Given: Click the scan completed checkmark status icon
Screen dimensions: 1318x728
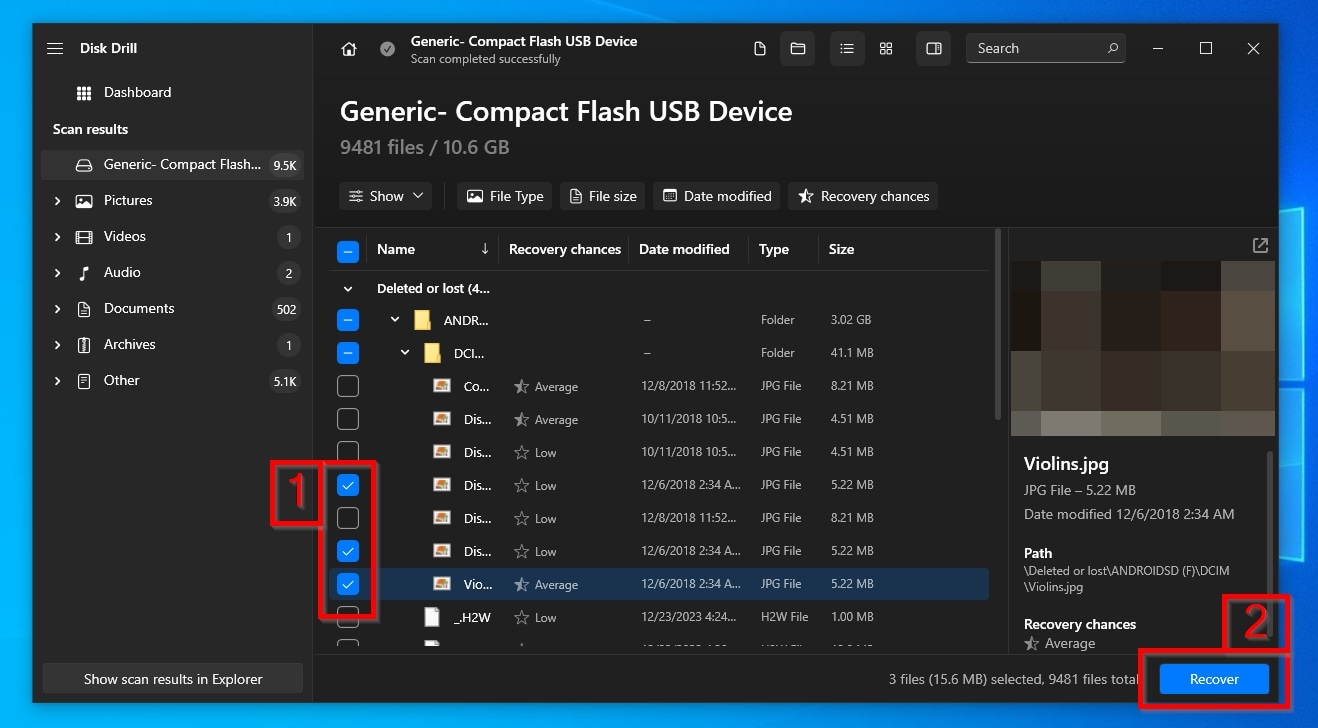Looking at the screenshot, I should [x=387, y=49].
